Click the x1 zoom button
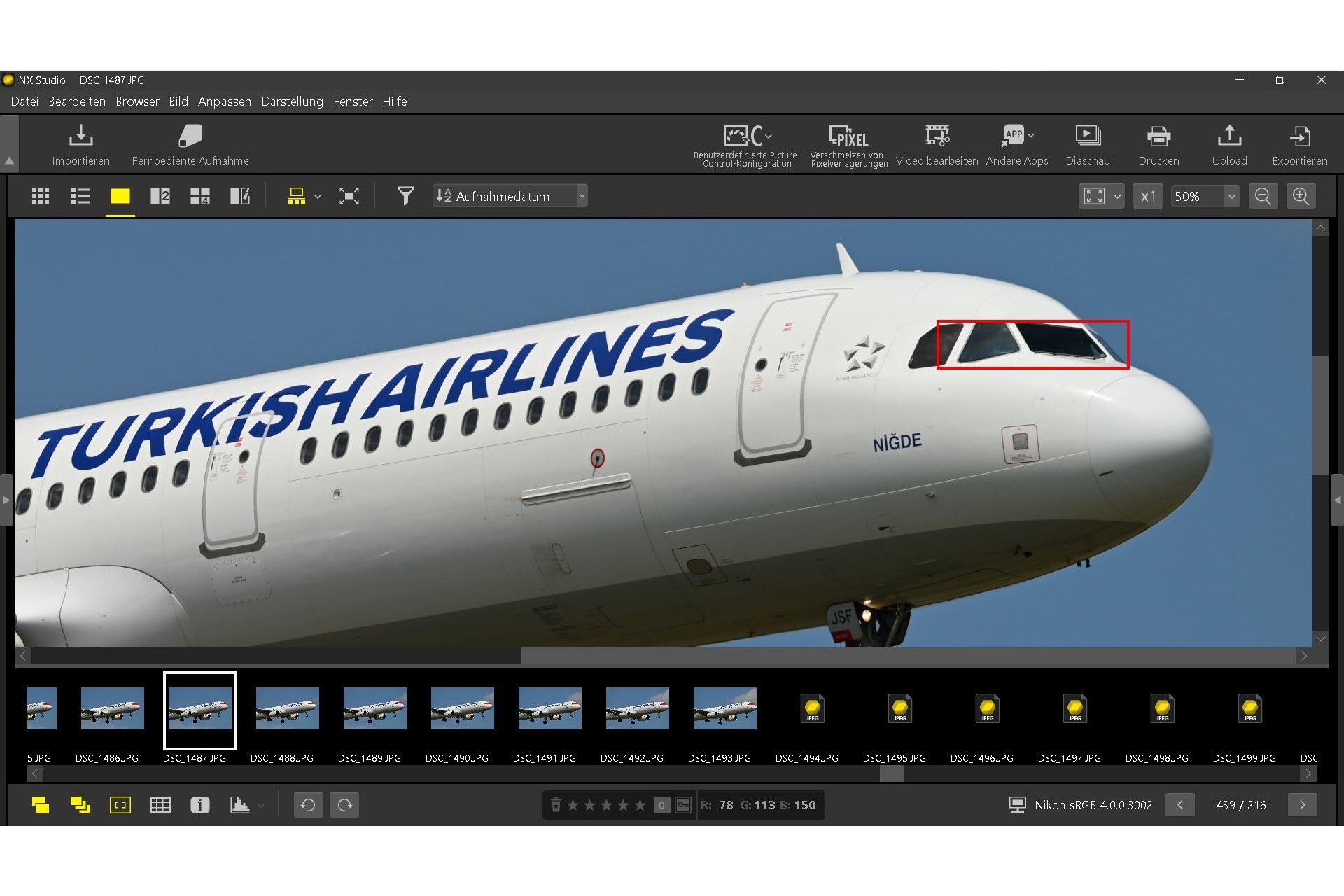1344x896 pixels. pyautogui.click(x=1148, y=196)
